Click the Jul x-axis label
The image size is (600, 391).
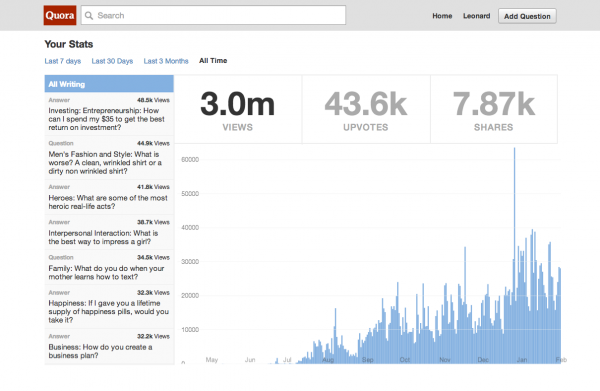pos(287,360)
